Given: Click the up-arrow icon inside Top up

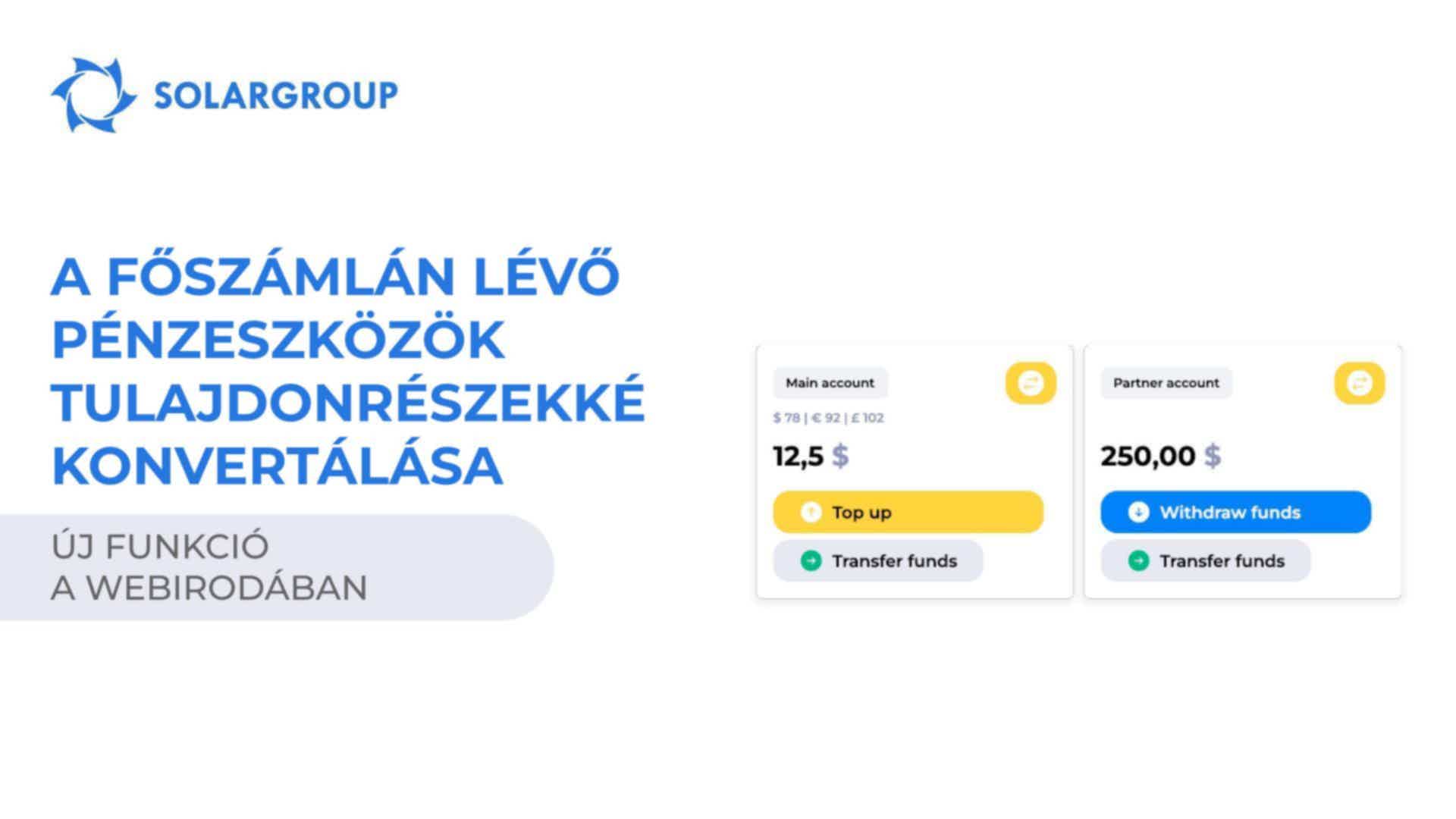Looking at the screenshot, I should [811, 512].
